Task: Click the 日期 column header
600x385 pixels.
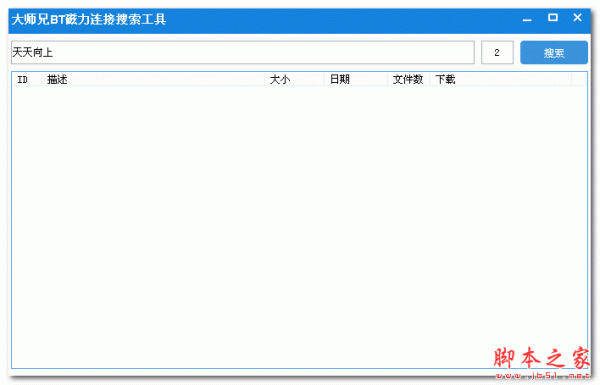Action: (356, 79)
